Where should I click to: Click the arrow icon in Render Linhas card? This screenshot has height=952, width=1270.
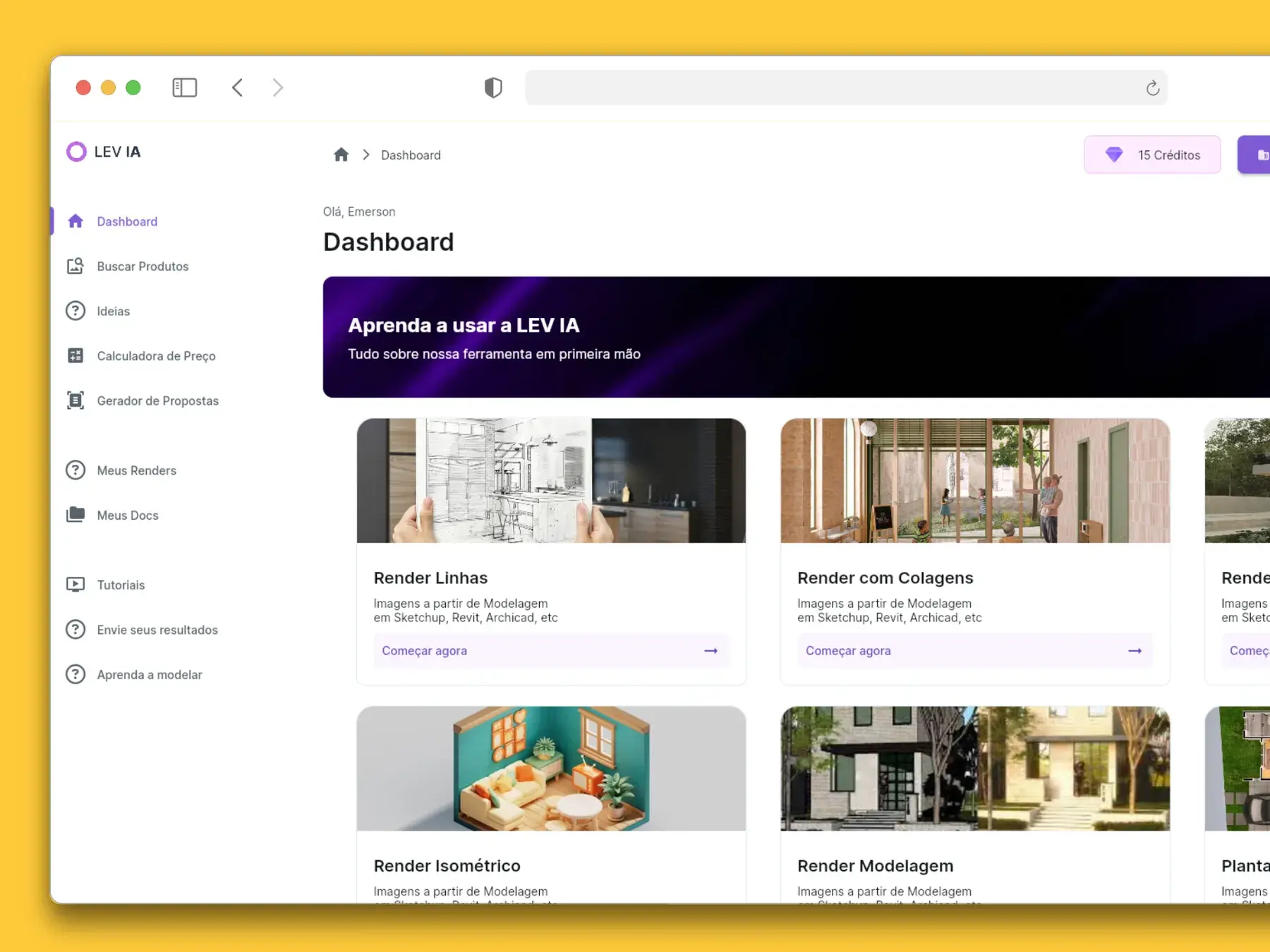pos(711,651)
